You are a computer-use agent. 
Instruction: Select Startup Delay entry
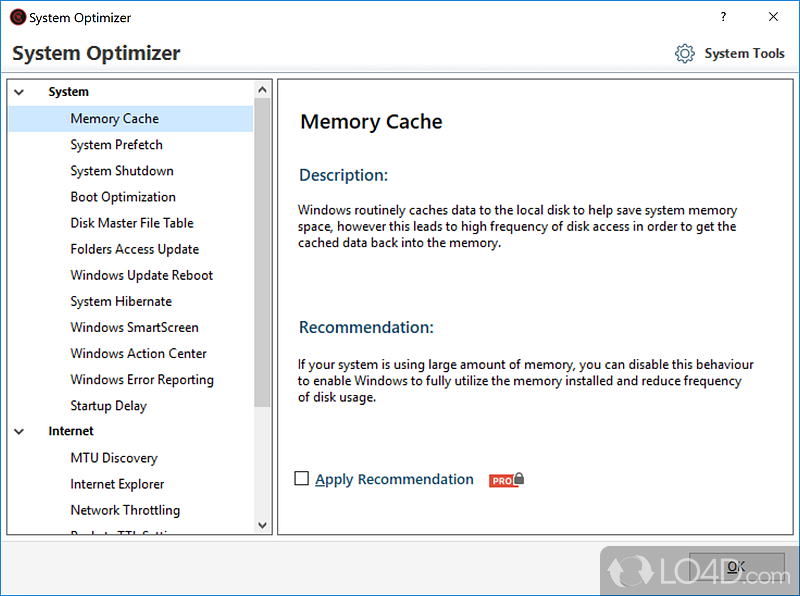[109, 406]
